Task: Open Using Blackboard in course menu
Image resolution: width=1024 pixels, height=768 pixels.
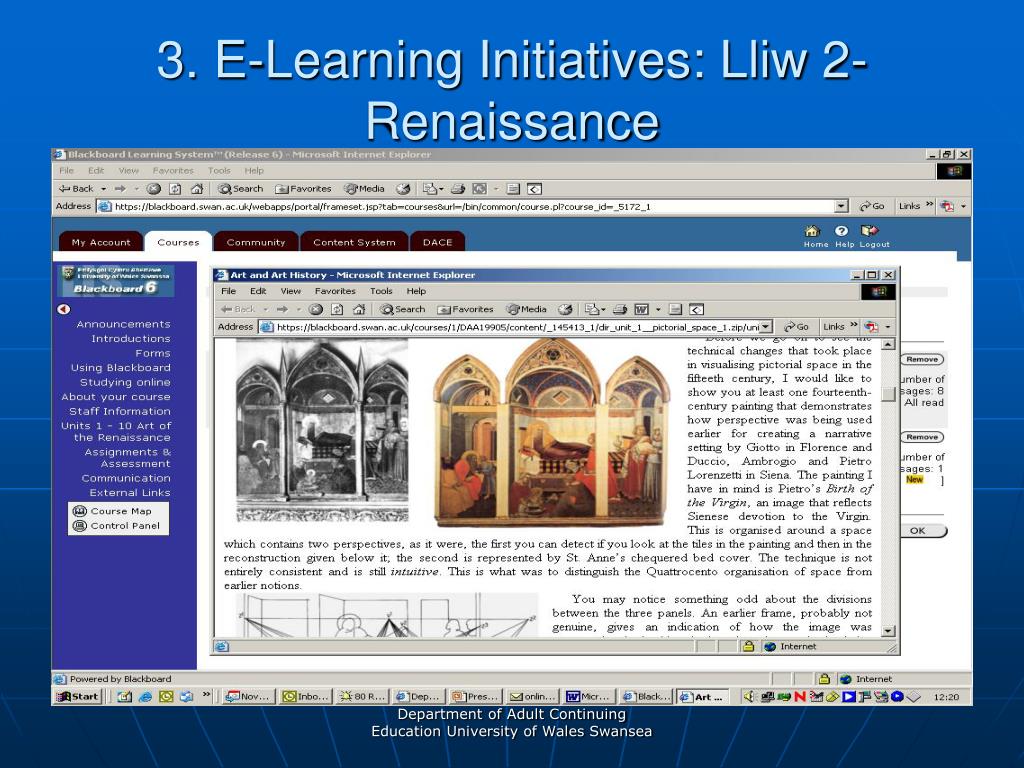Action: [121, 368]
